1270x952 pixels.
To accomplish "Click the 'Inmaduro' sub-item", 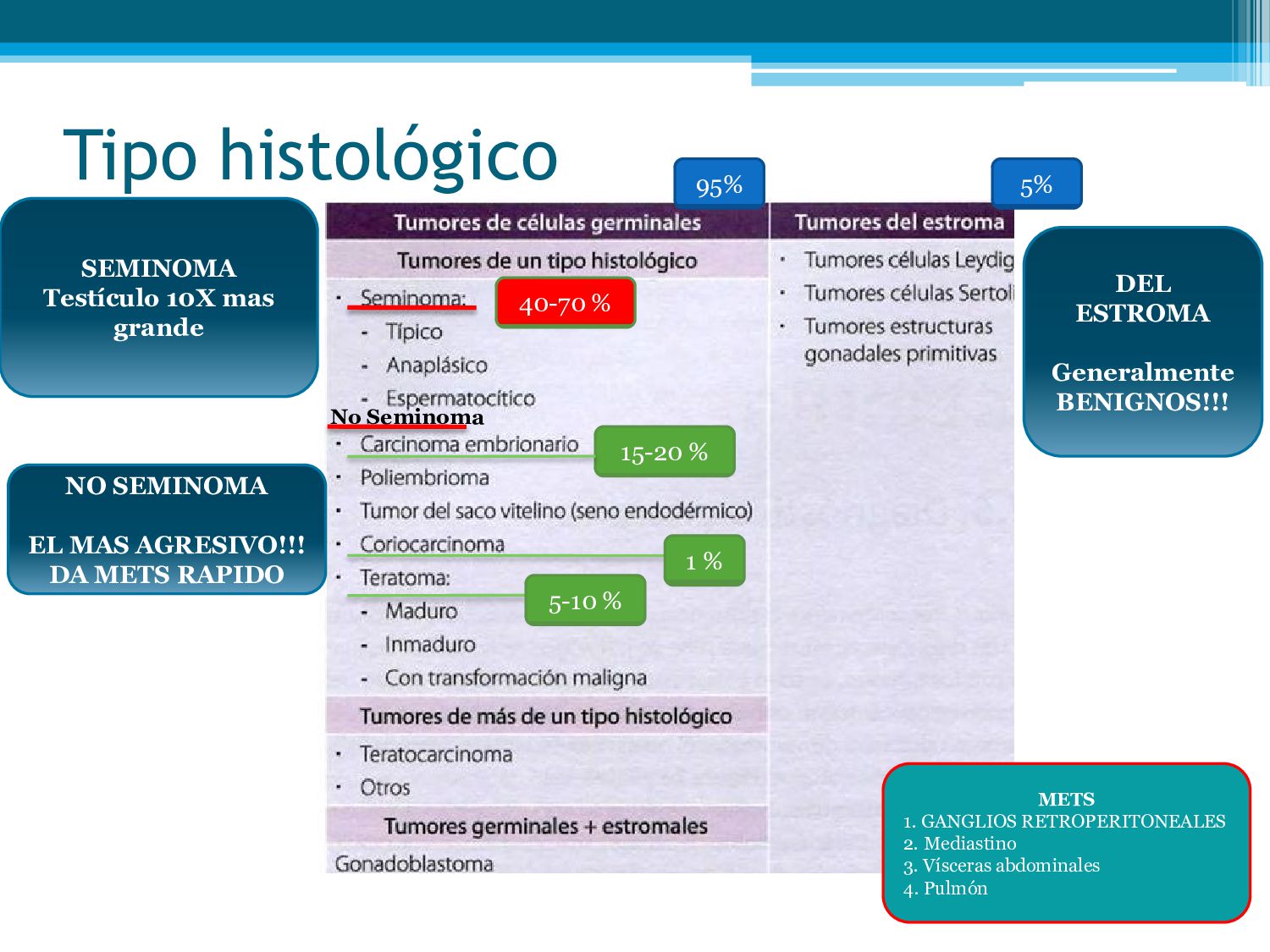I will pyautogui.click(x=430, y=645).
